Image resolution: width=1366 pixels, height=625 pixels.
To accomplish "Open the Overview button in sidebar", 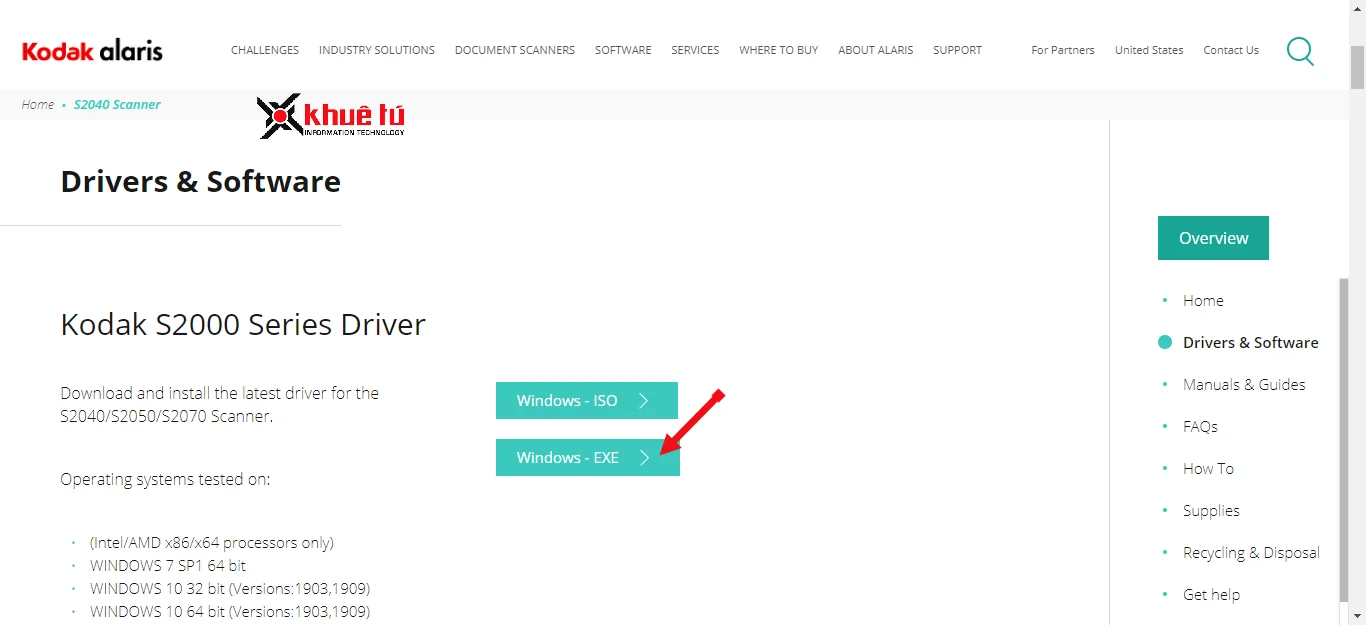I will [1213, 238].
